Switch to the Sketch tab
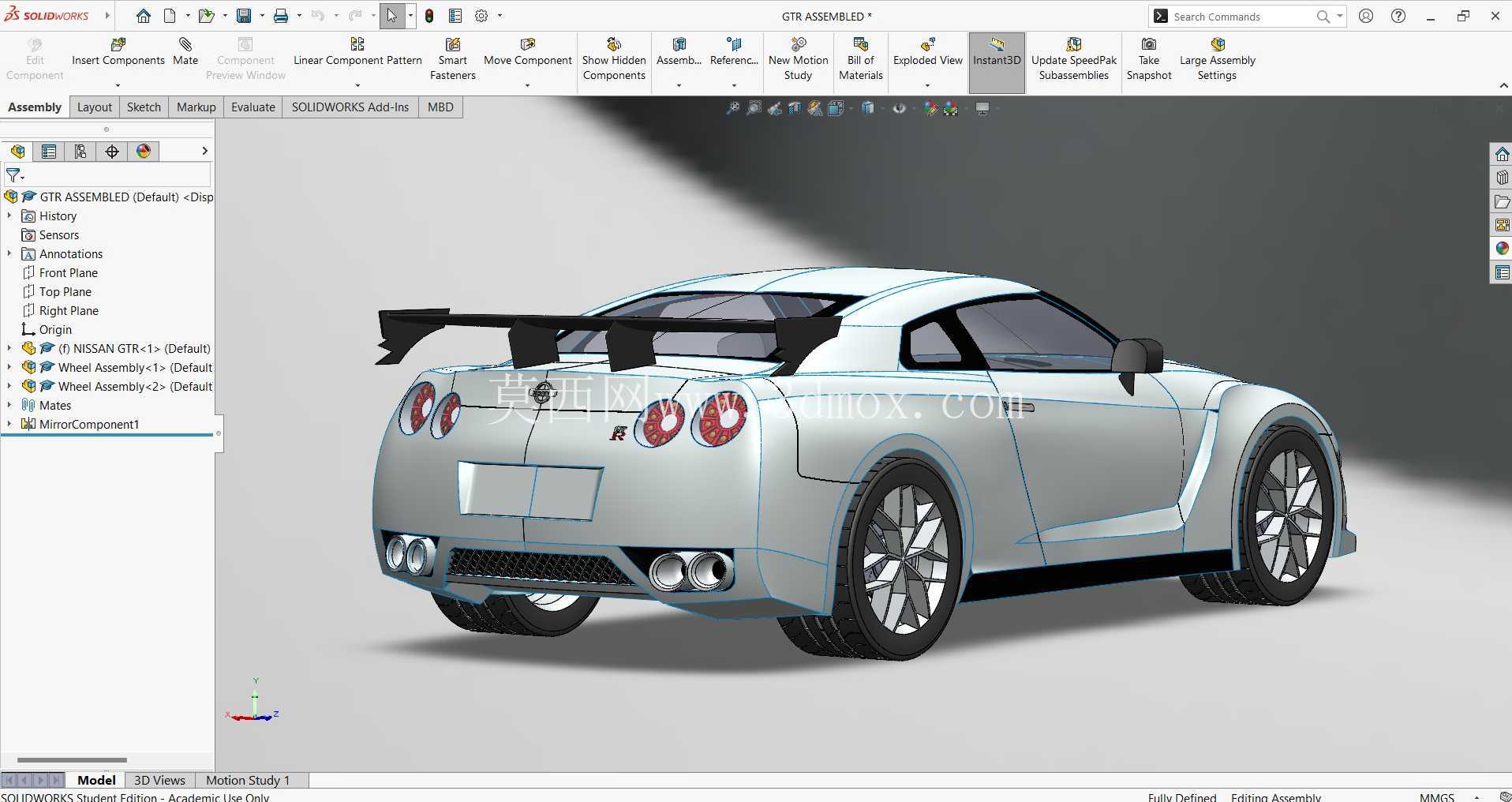This screenshot has width=1512, height=802. pos(144,107)
